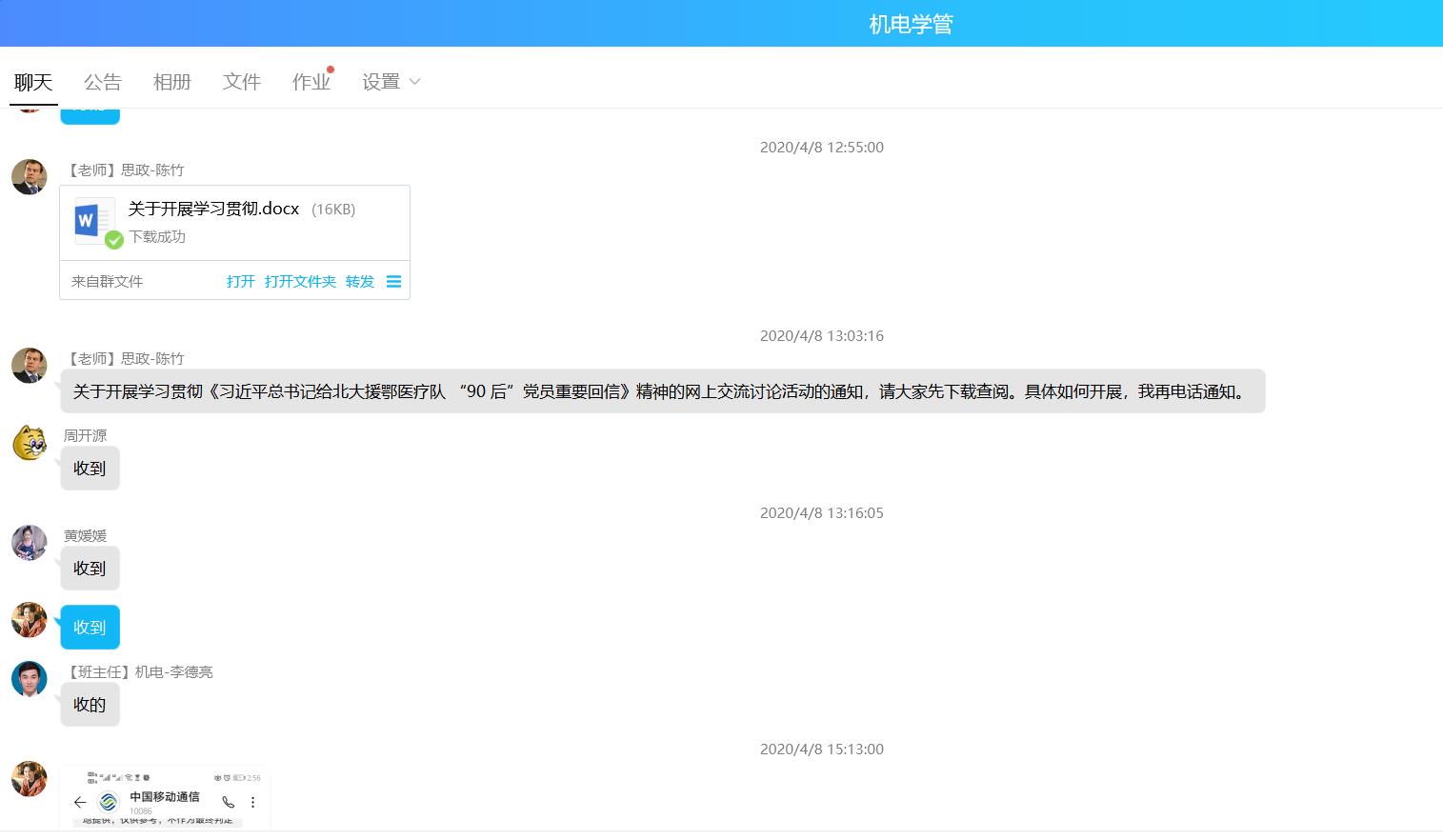This screenshot has height=840, width=1443.
Task: Open the file options hamburger menu
Action: (x=393, y=282)
